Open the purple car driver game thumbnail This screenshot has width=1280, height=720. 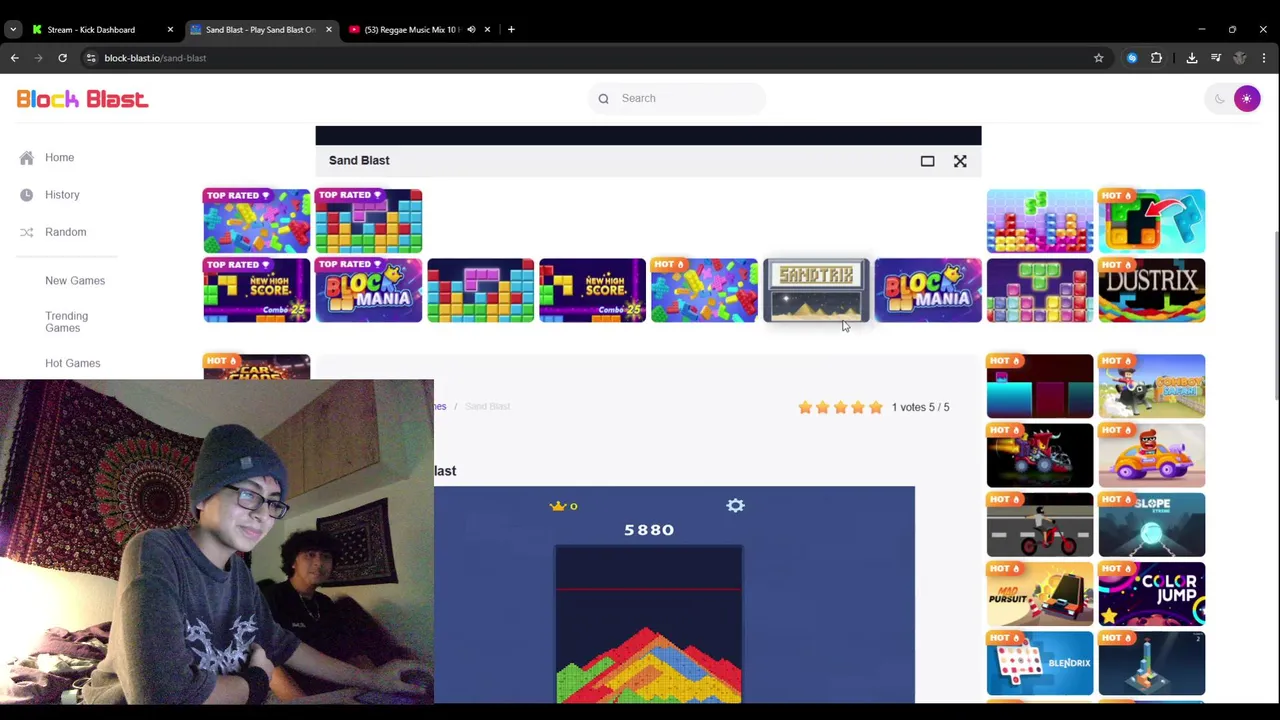[1151, 455]
